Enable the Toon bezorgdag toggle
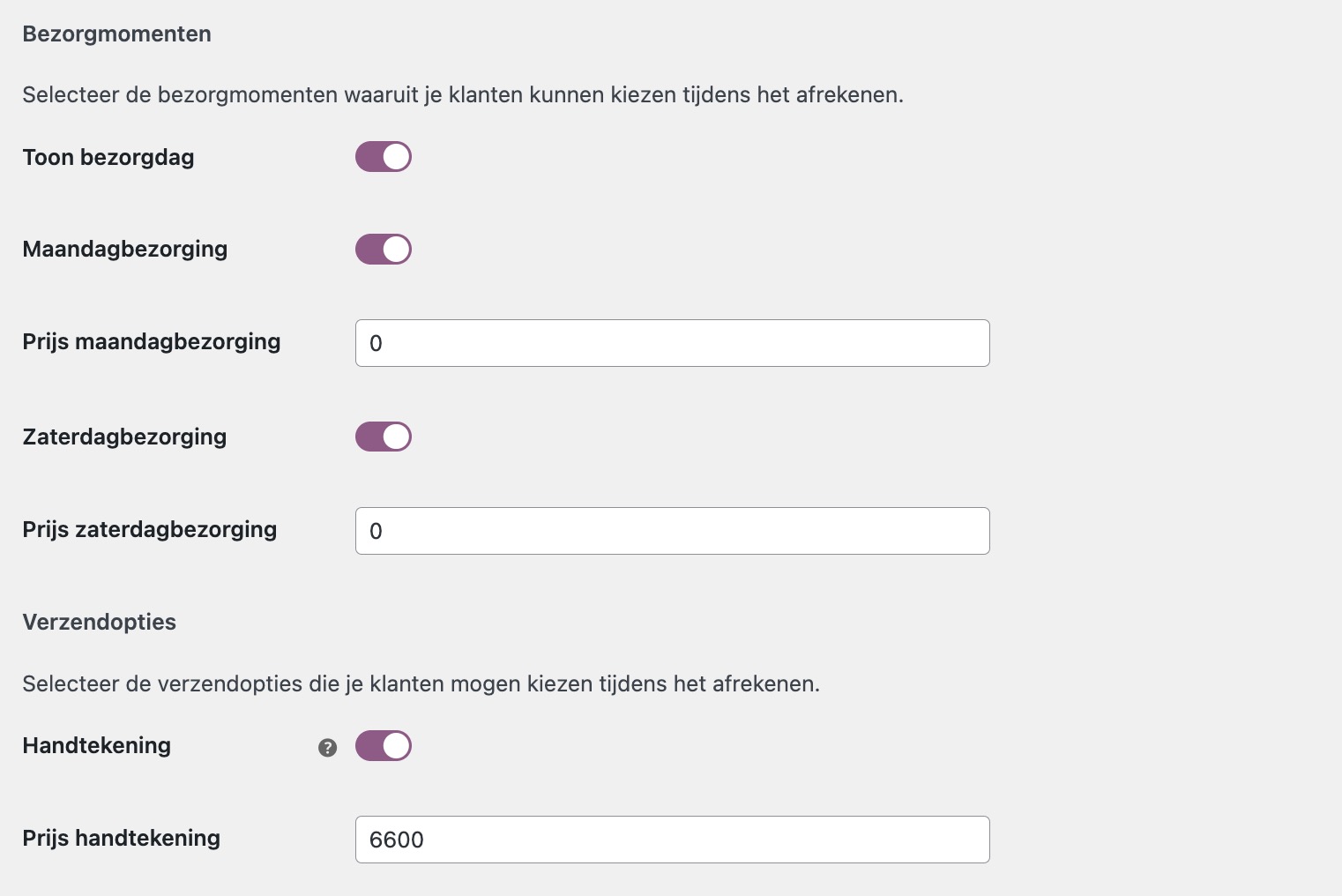The width and height of the screenshot is (1342, 896). 383,156
